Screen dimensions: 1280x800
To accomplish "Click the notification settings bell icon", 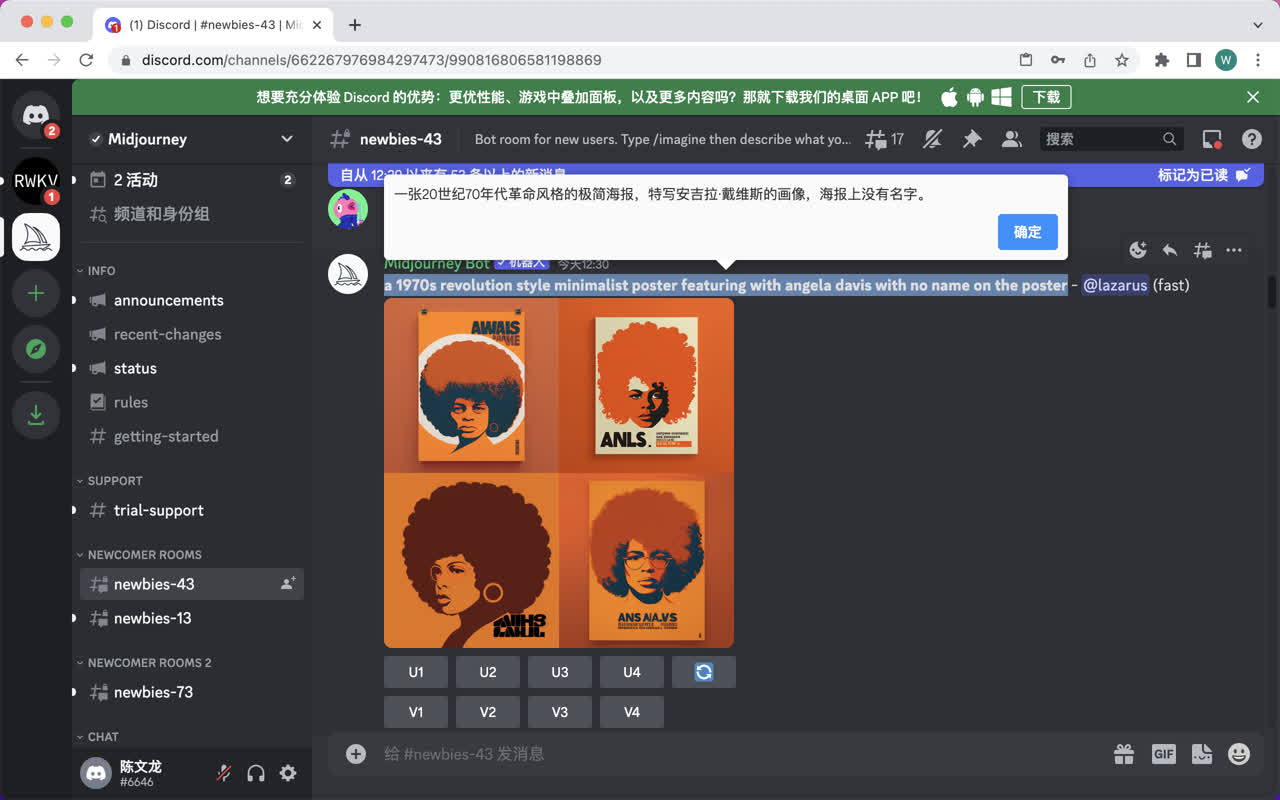I will coord(932,139).
